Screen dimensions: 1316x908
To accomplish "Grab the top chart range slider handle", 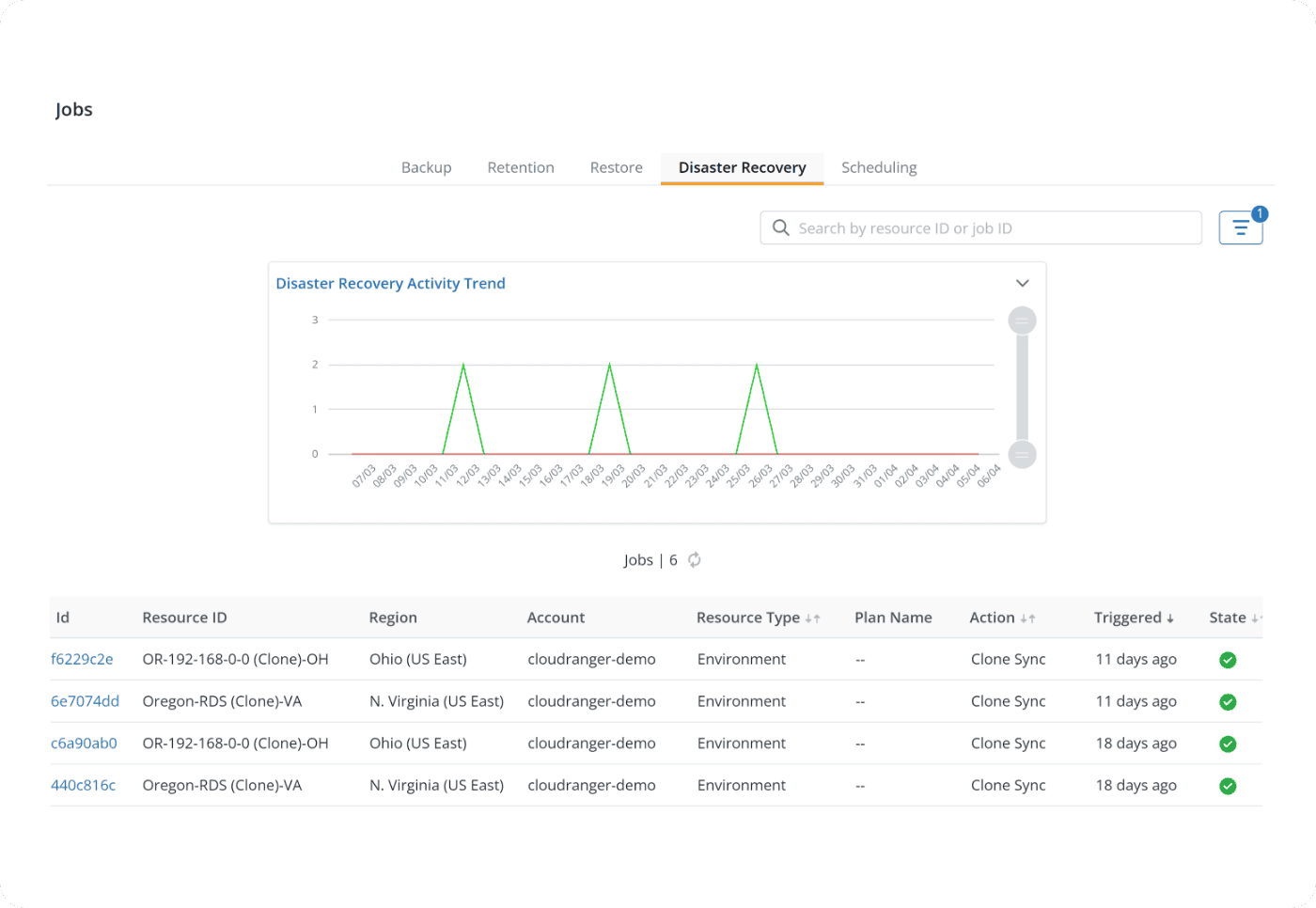I will coord(1022,321).
